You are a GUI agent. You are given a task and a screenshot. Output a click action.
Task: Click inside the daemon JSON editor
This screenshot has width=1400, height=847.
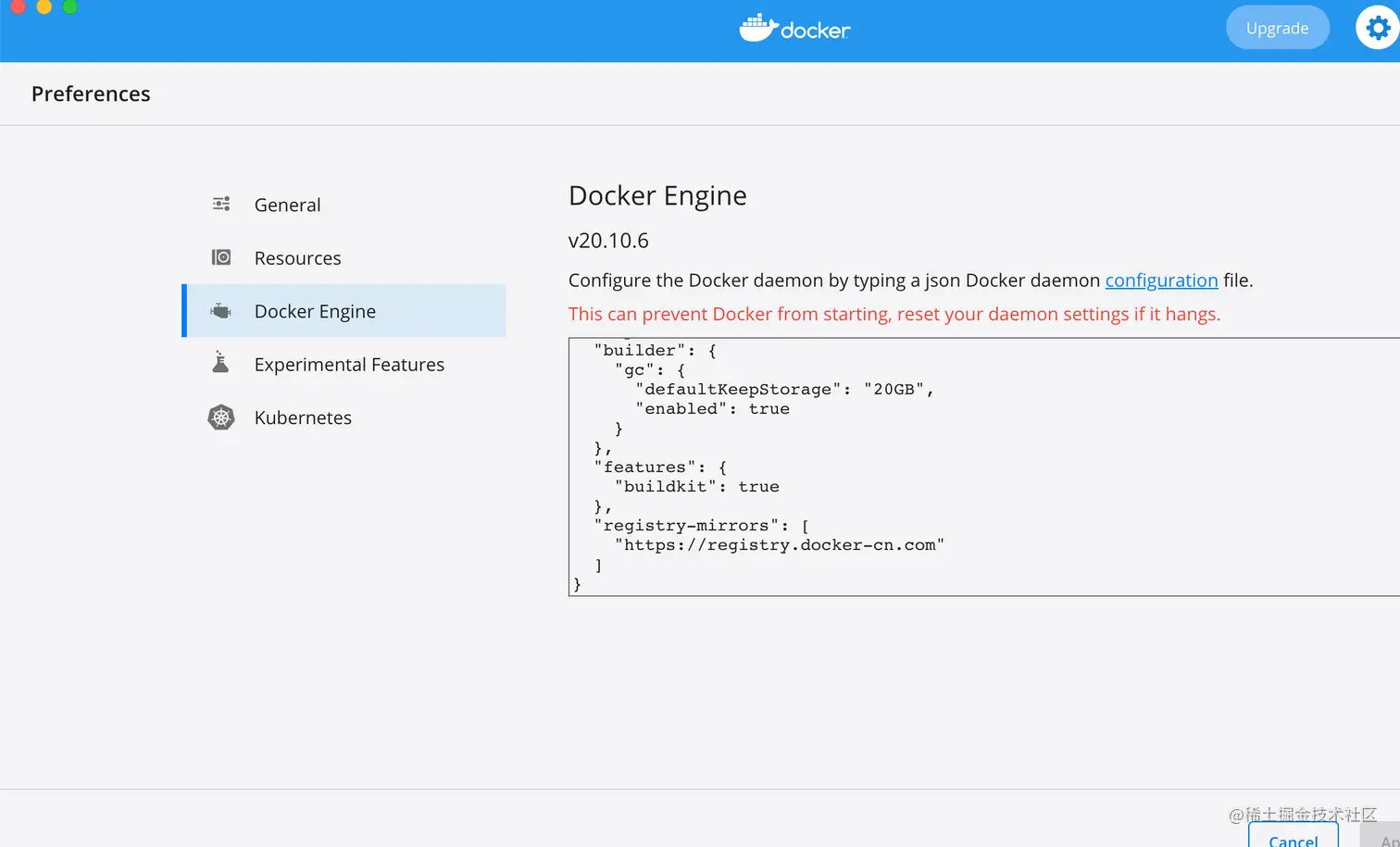tap(984, 467)
